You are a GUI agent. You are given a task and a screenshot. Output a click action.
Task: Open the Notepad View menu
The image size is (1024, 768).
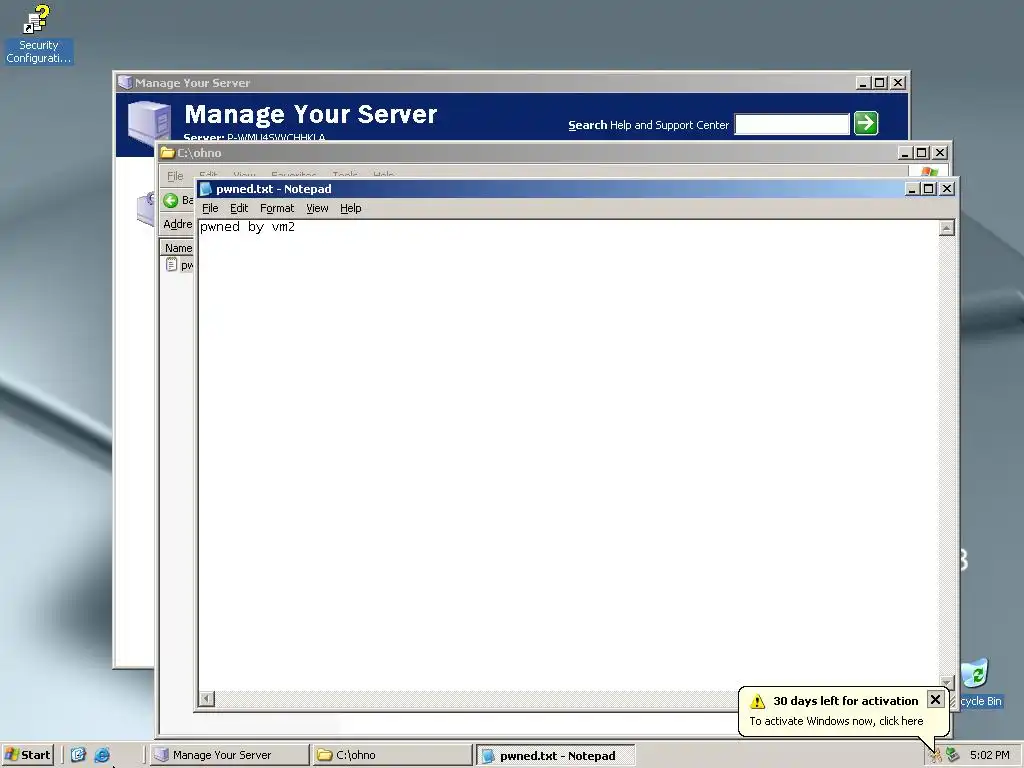tap(317, 208)
